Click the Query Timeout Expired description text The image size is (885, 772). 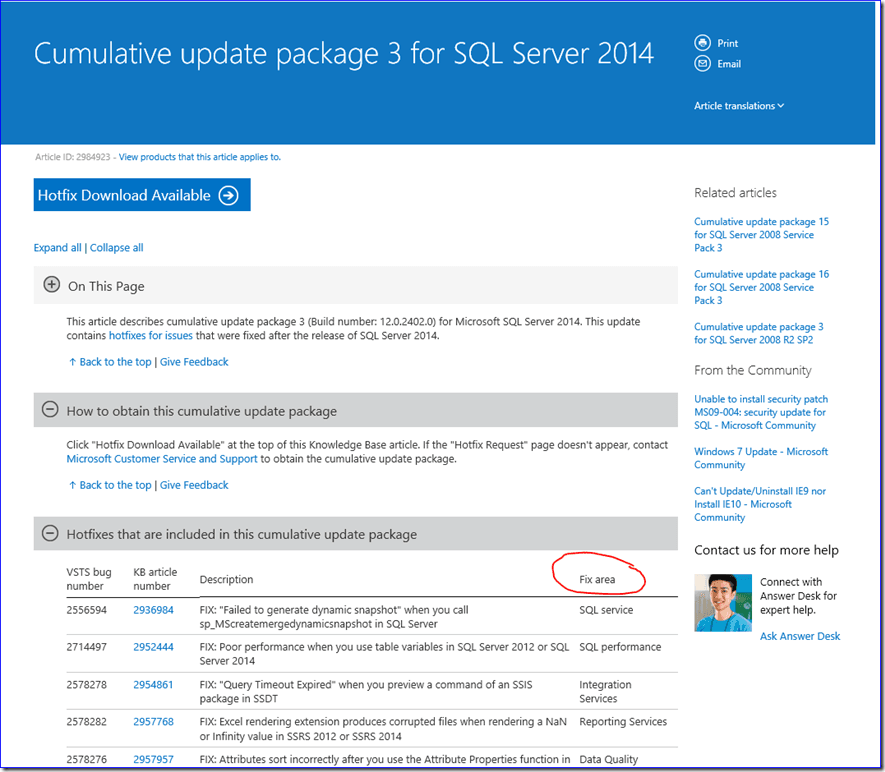(366, 691)
